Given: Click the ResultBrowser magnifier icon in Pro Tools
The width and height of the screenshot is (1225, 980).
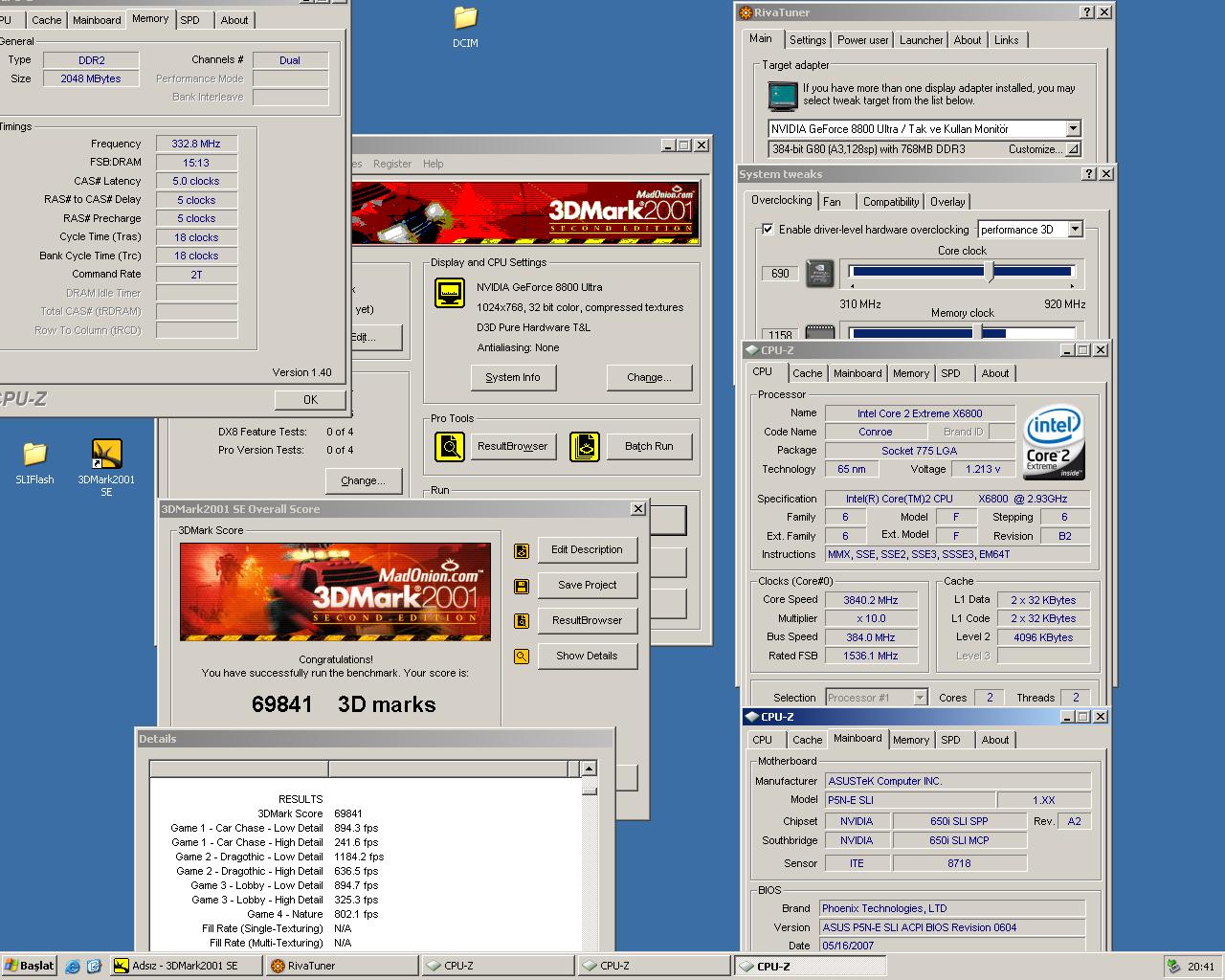Looking at the screenshot, I should coord(450,446).
